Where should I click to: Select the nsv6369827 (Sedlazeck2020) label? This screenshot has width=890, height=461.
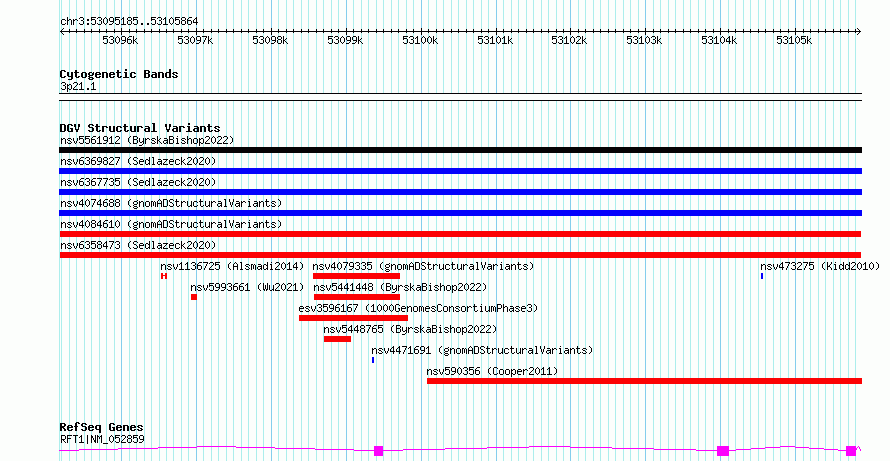[x=138, y=161]
